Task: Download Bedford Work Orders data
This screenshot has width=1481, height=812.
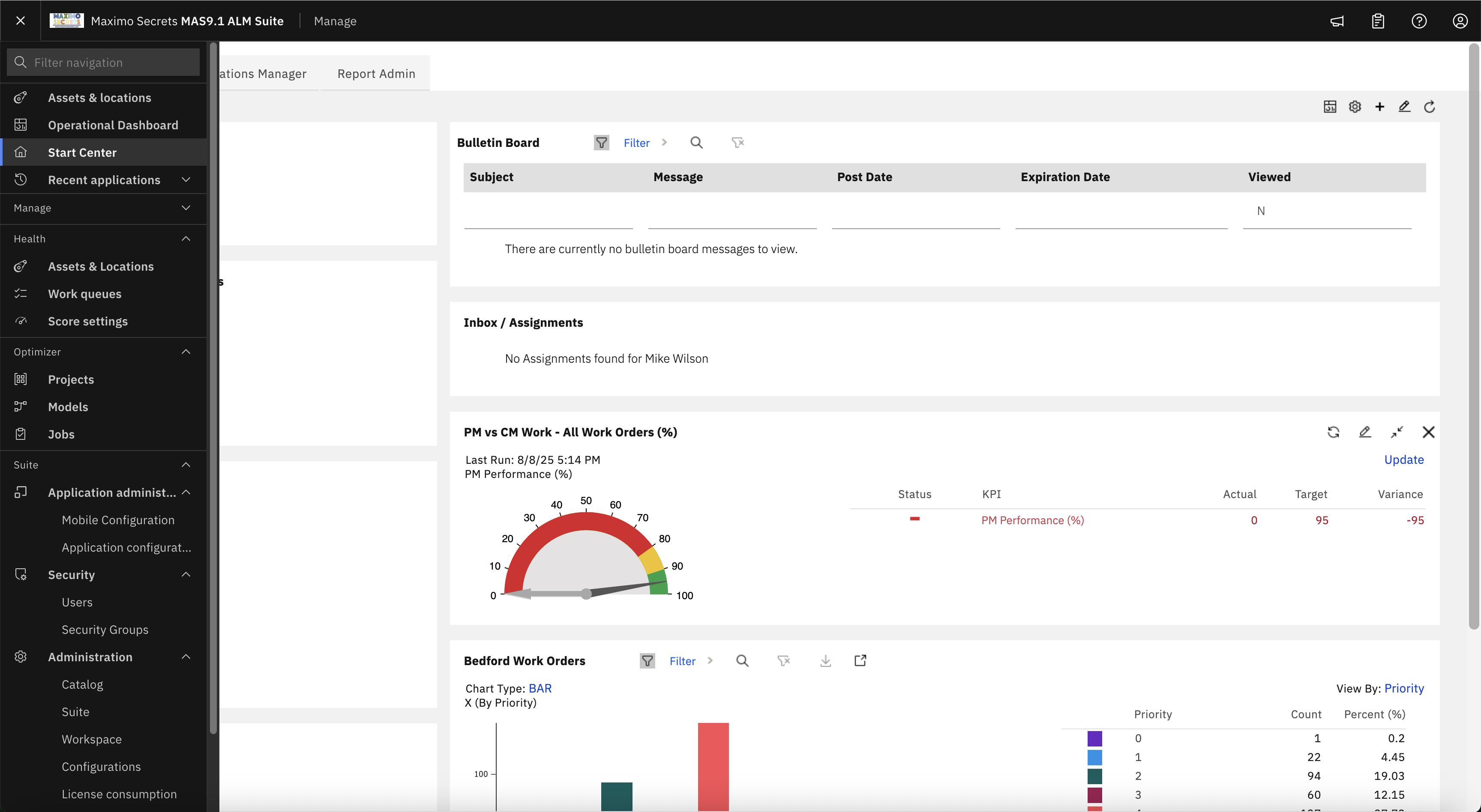Action: click(826, 660)
